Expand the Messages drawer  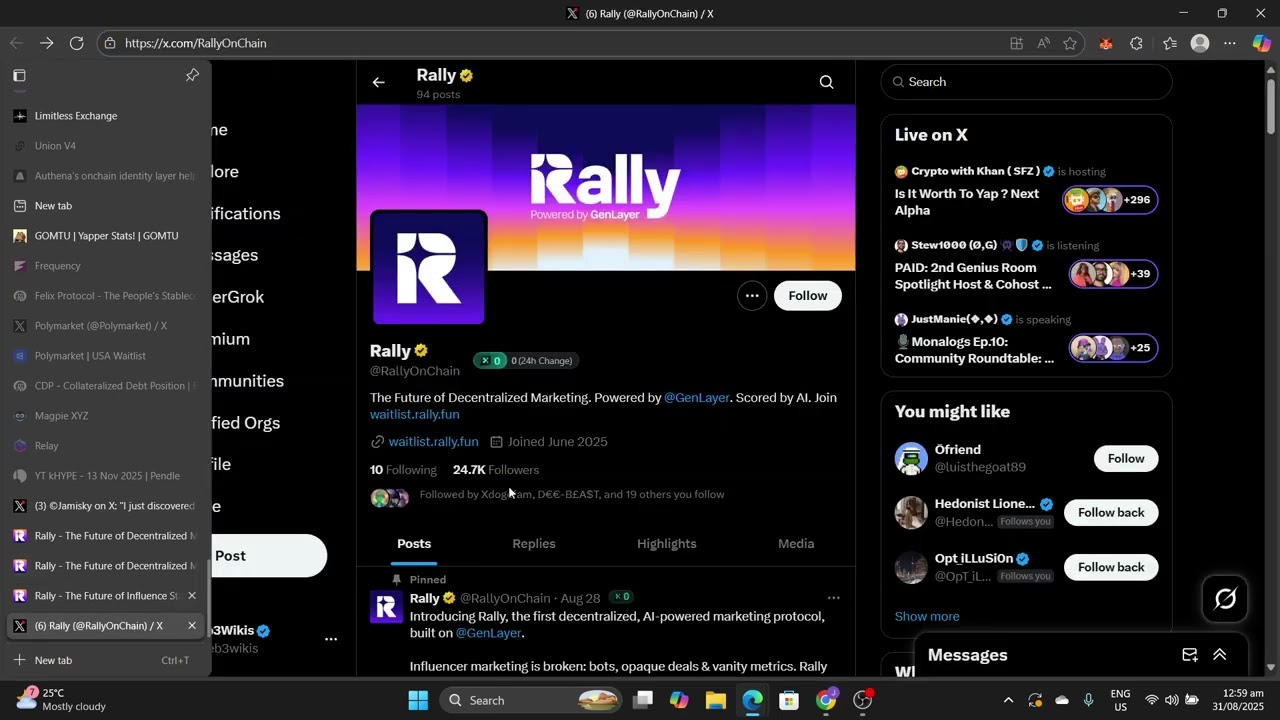point(1220,655)
